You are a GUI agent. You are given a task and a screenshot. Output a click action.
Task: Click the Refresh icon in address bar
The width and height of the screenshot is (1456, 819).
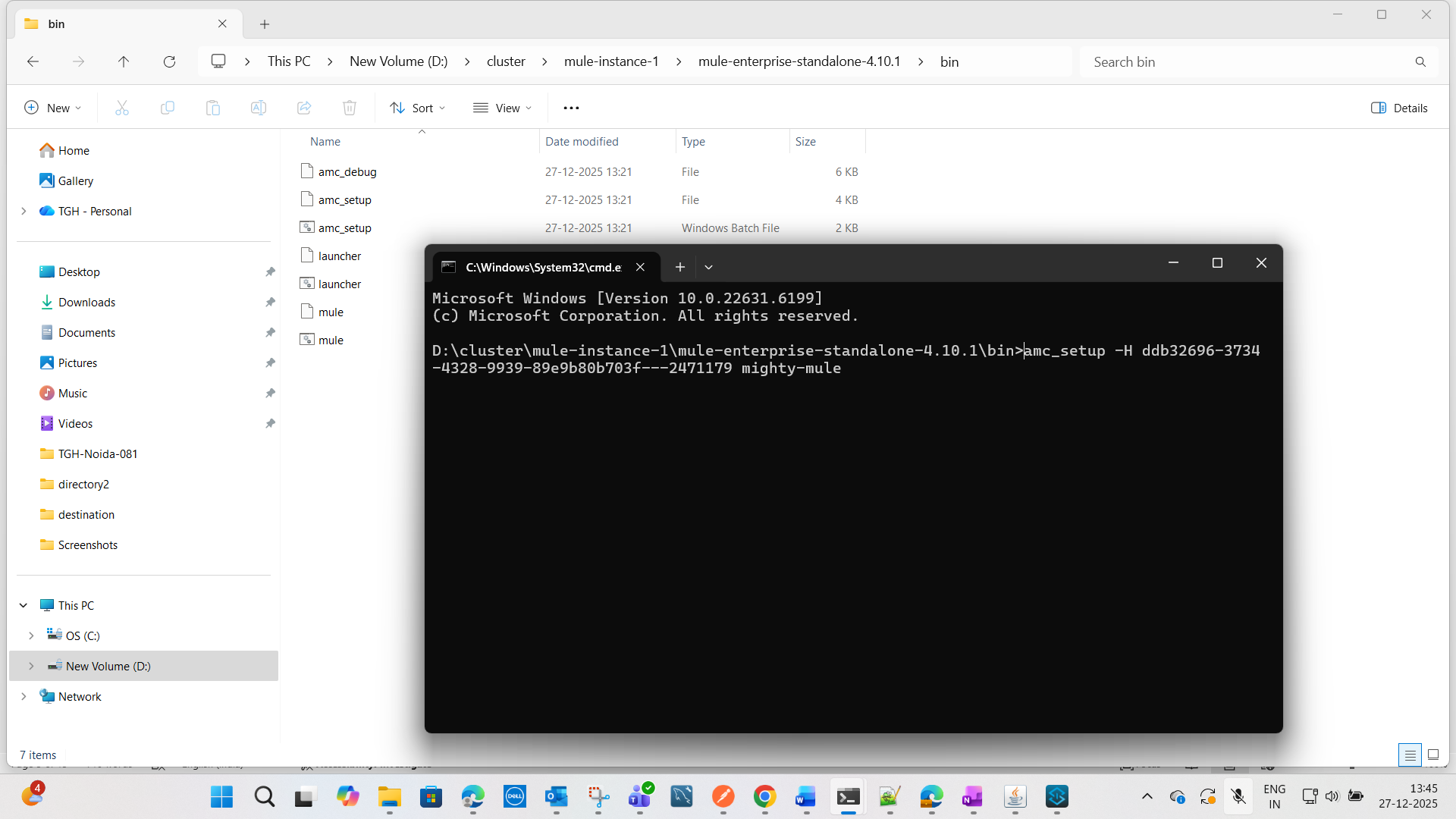tap(169, 61)
